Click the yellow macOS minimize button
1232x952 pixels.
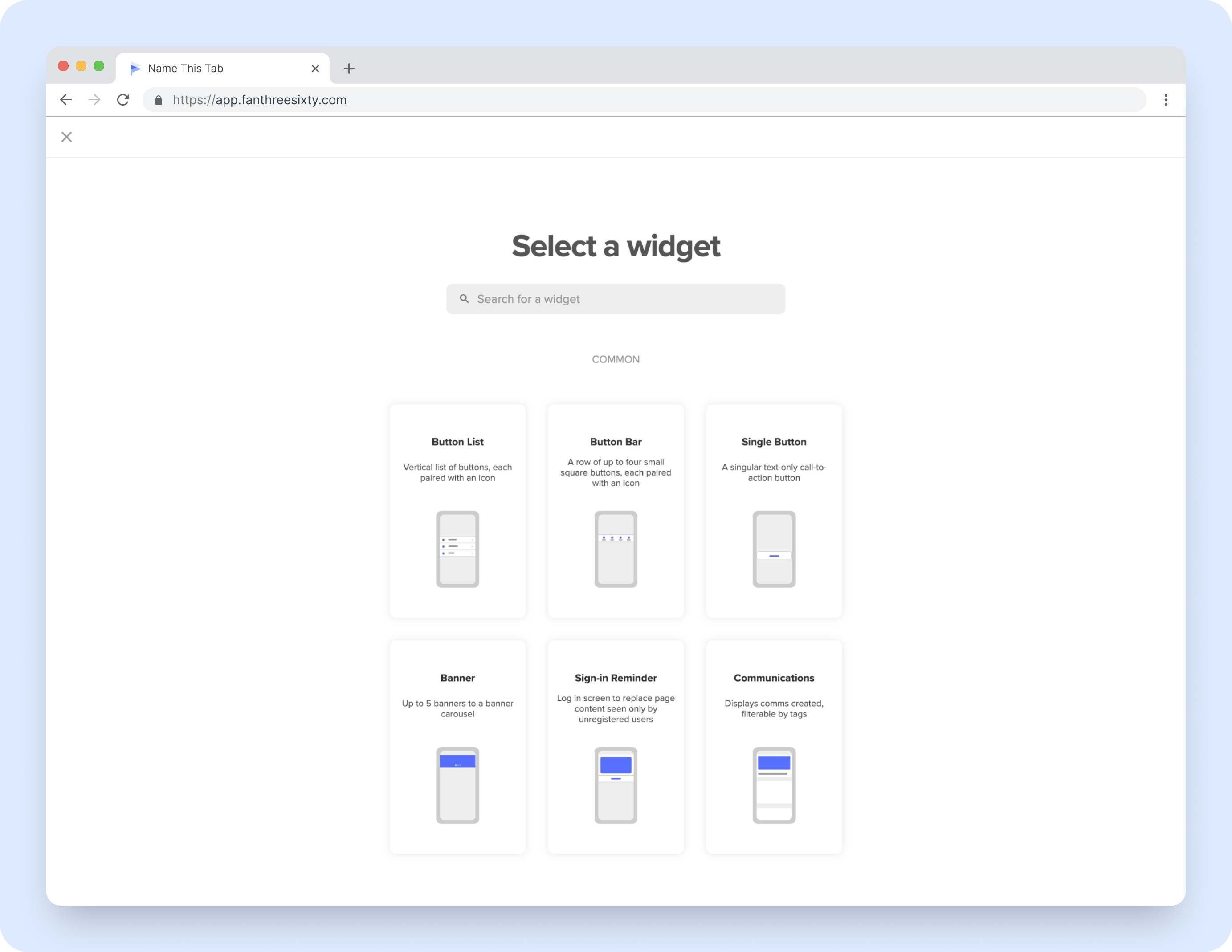[81, 66]
